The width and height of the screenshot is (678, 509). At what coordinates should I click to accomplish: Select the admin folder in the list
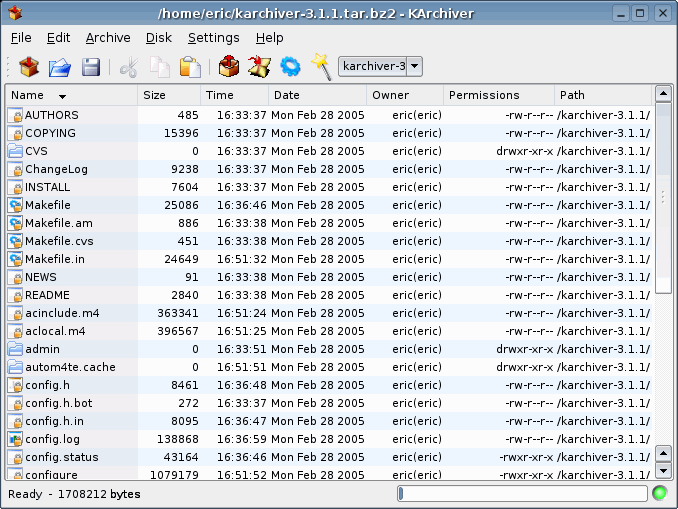[42, 349]
